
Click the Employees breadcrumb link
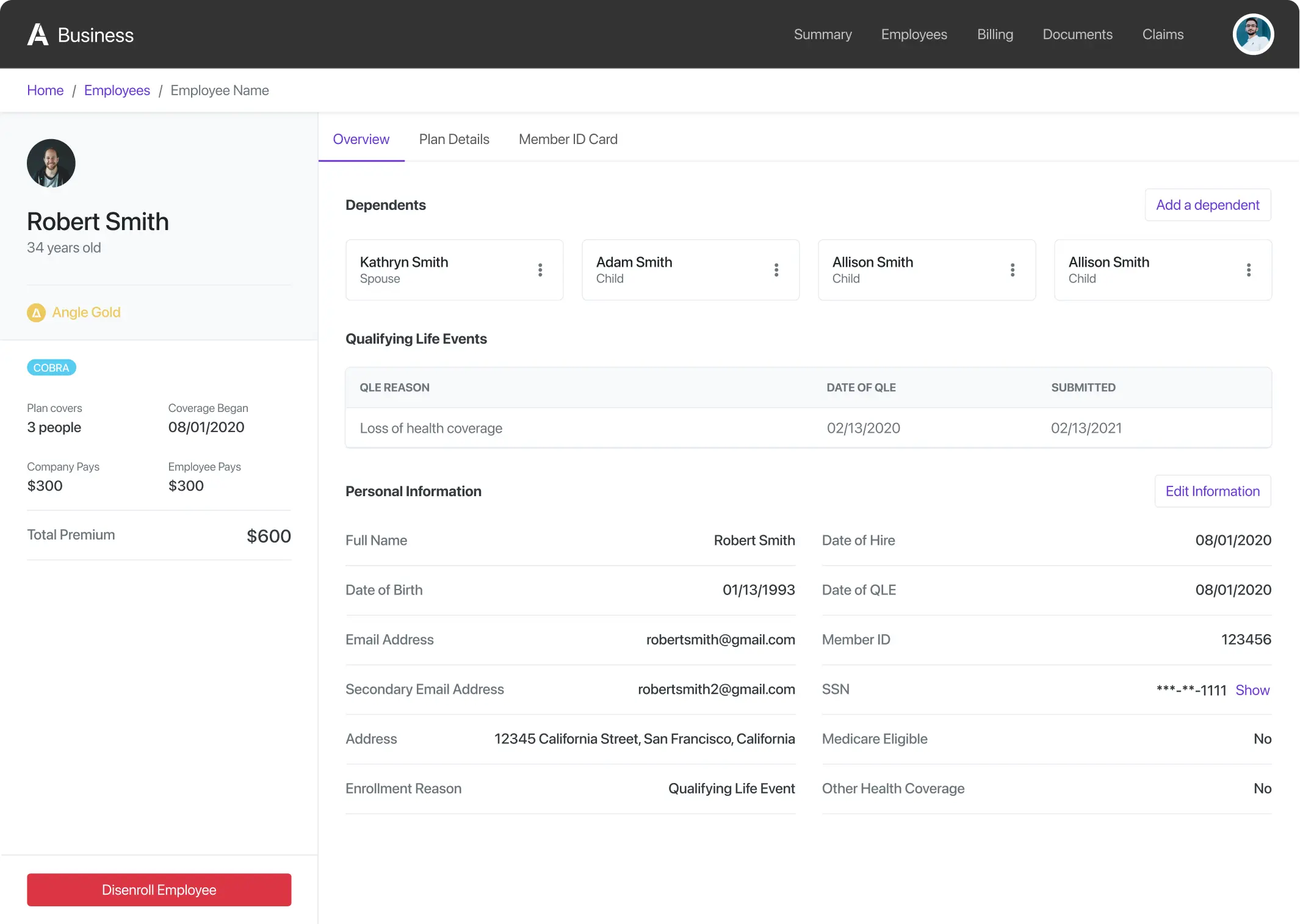coord(117,90)
